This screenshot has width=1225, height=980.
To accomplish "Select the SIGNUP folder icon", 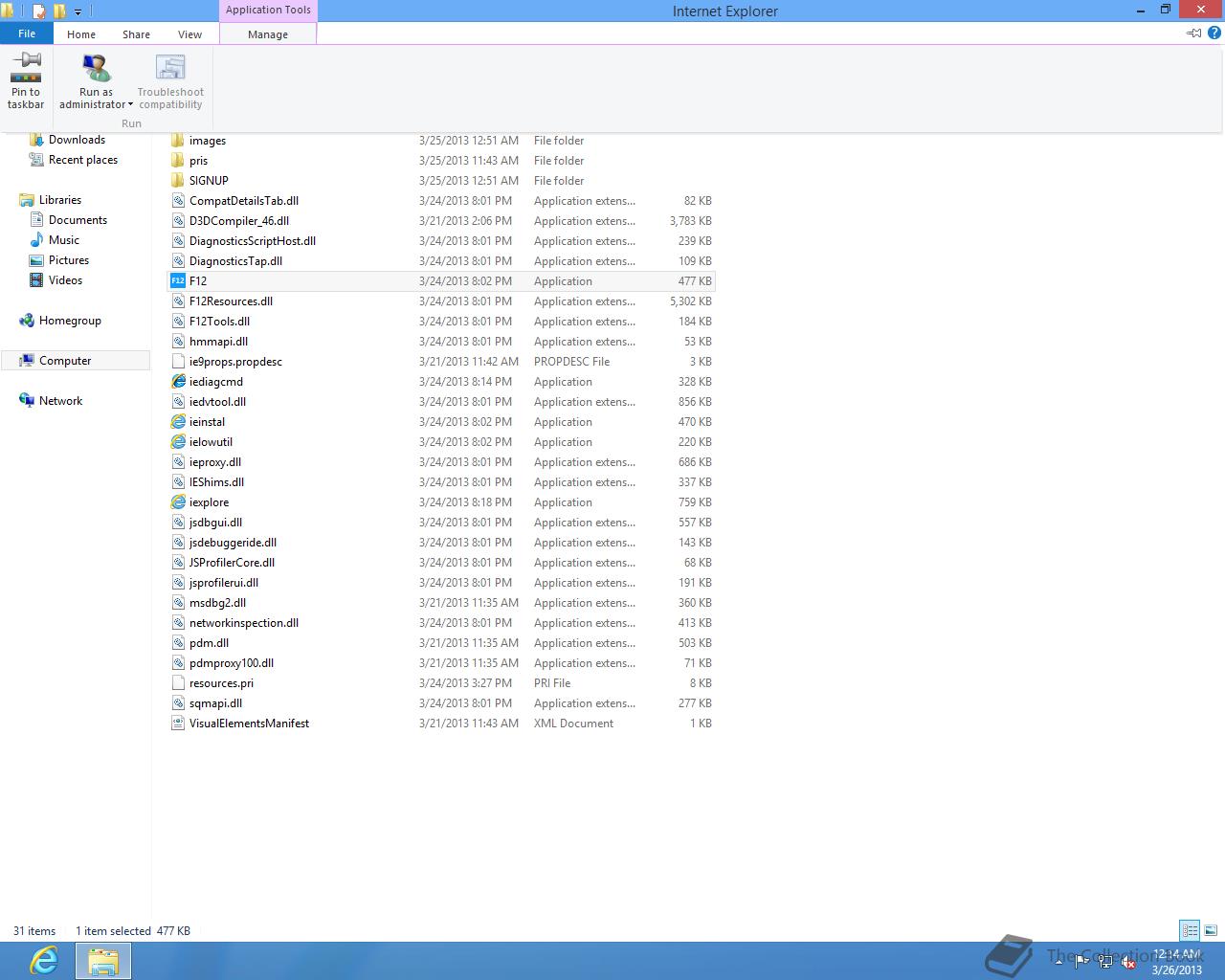I will coord(178,181).
